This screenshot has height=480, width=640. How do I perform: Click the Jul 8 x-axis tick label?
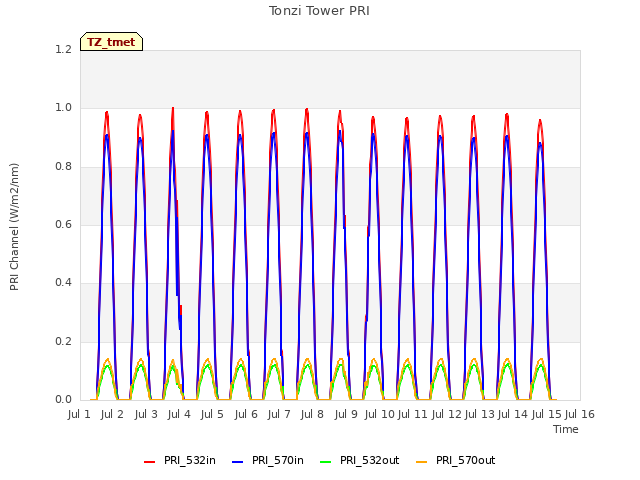[312, 414]
